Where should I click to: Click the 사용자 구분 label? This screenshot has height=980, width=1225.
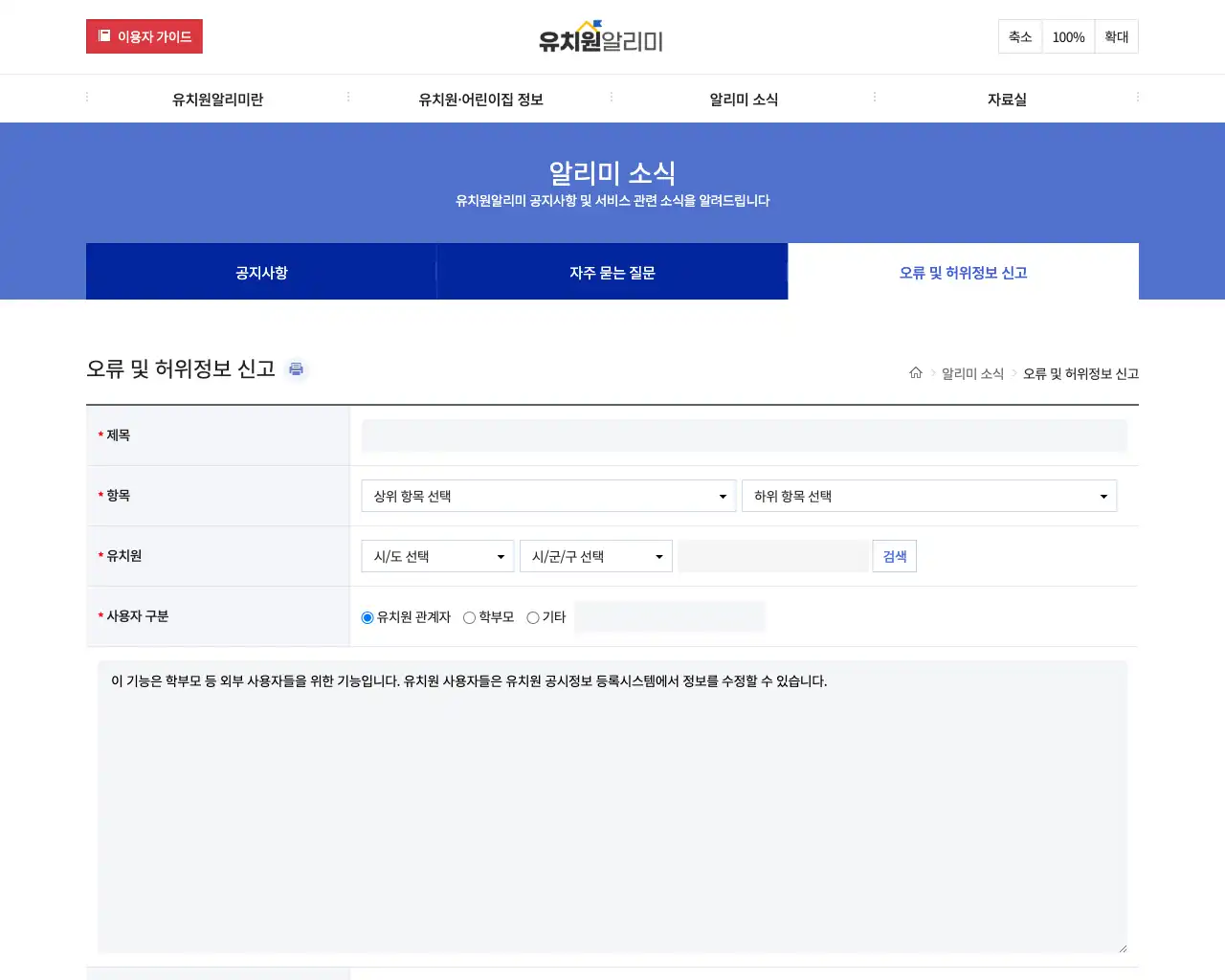tap(137, 615)
